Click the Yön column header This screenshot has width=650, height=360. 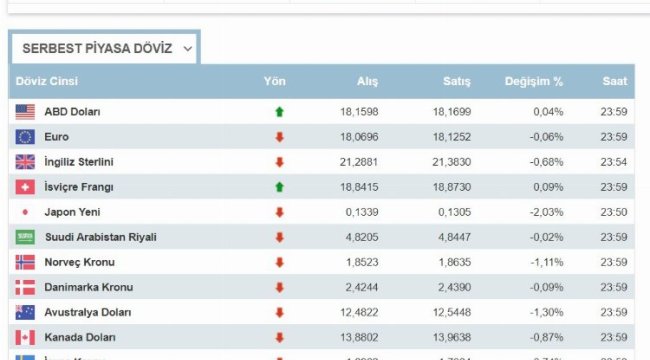[275, 81]
